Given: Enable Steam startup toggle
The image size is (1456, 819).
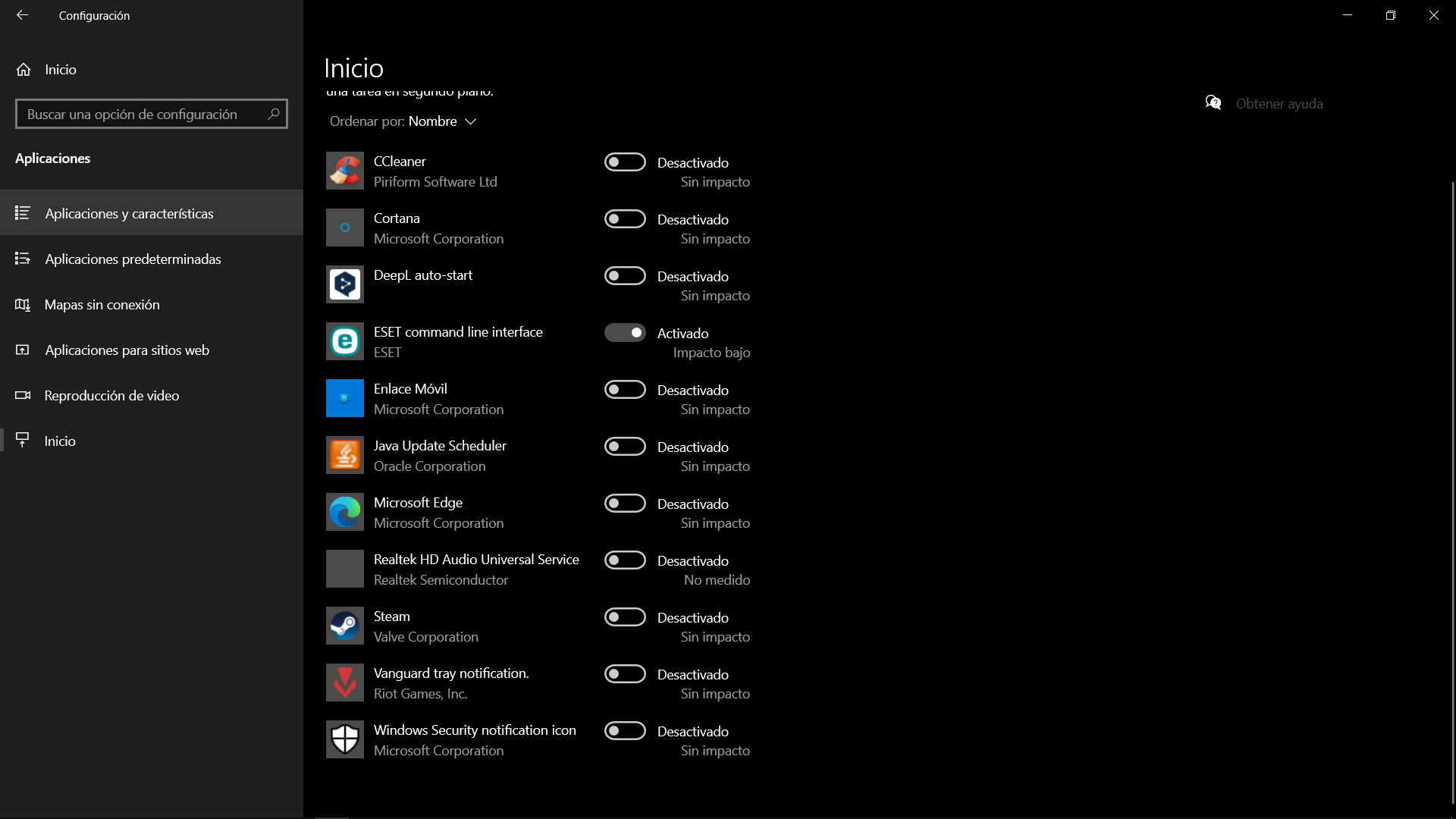Looking at the screenshot, I should (625, 617).
